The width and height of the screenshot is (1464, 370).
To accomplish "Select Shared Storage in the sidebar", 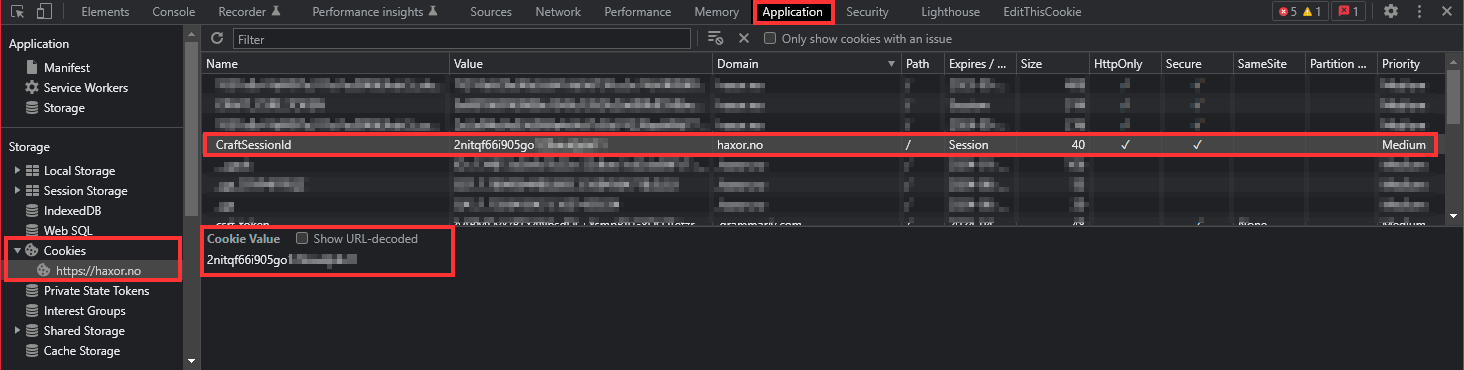I will pos(84,331).
